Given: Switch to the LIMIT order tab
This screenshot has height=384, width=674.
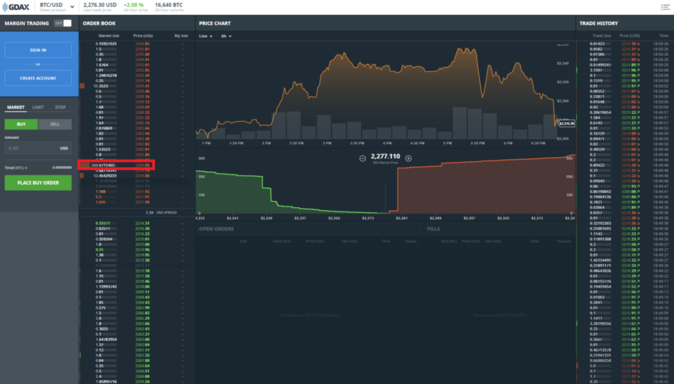Looking at the screenshot, I should 38,108.
